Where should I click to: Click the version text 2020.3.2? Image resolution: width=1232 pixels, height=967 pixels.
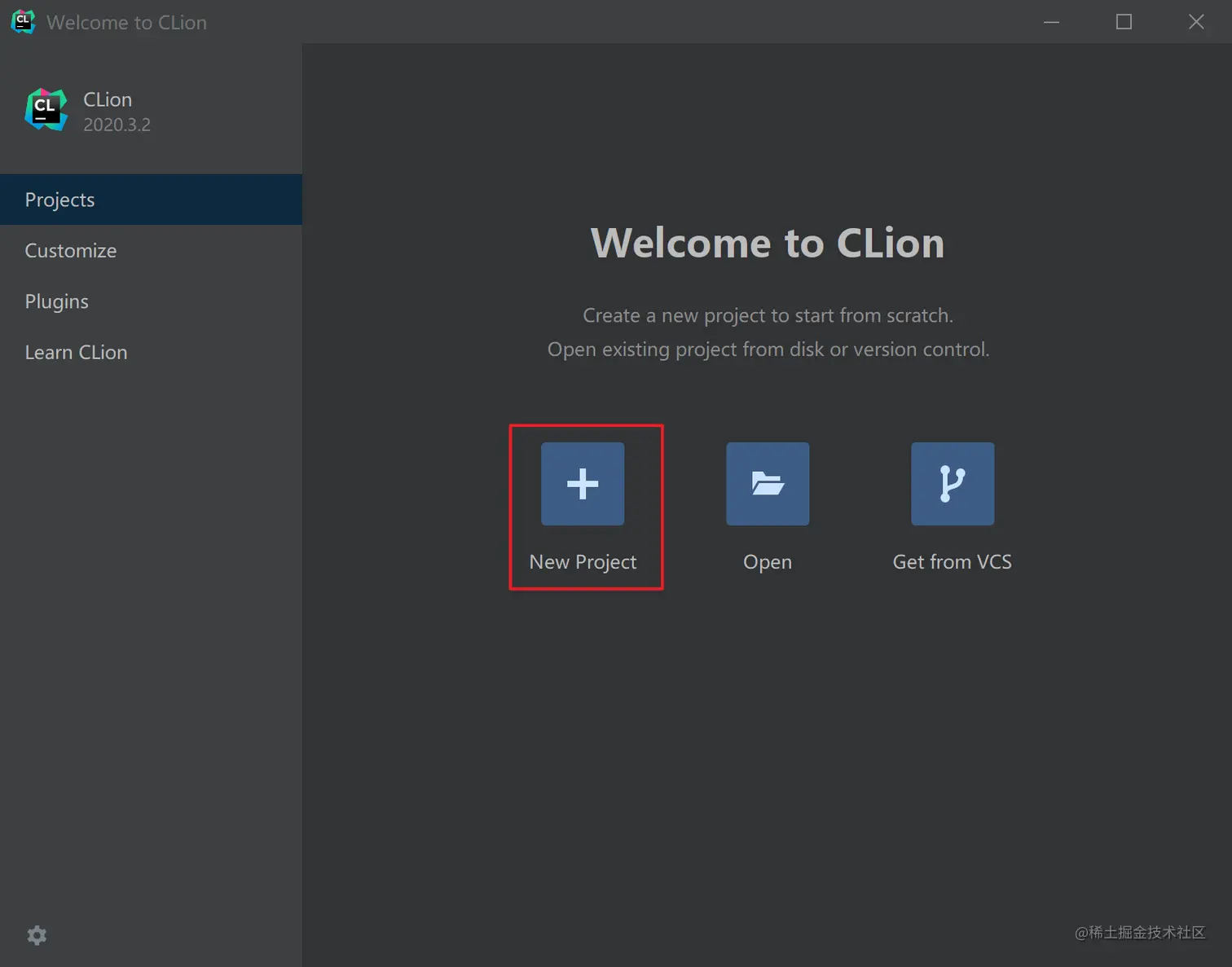(x=117, y=125)
